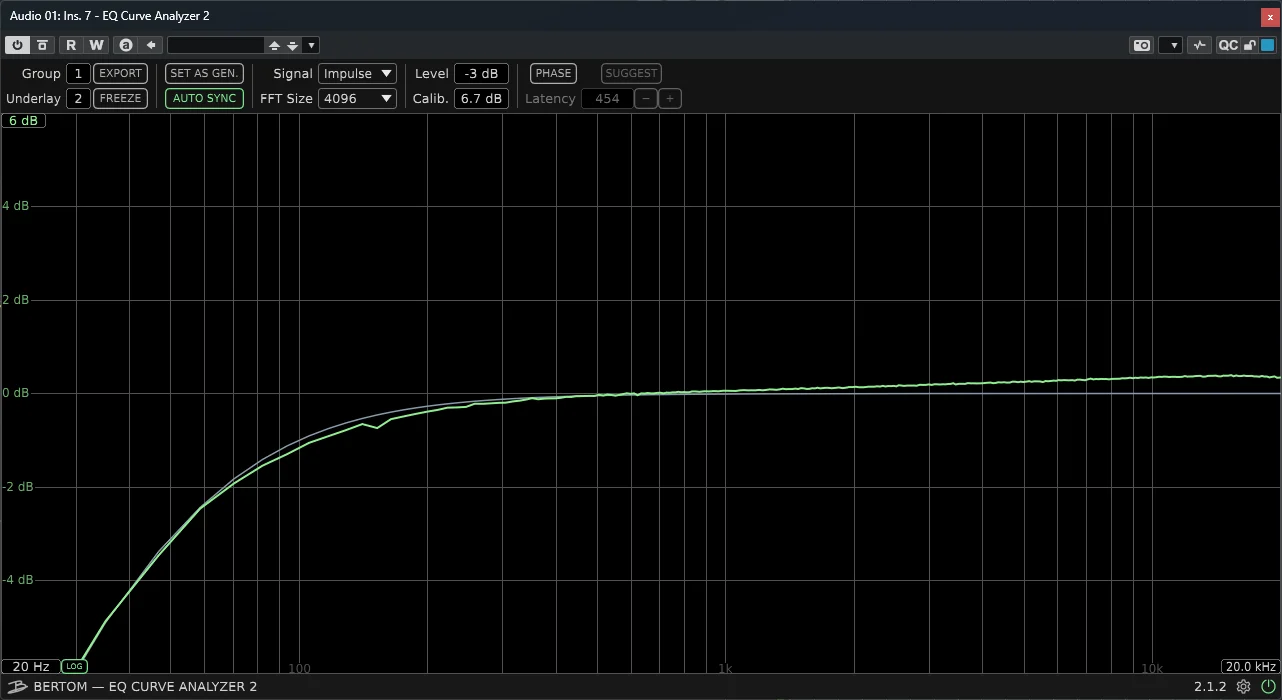Click the 20 Hz minimum frequency label
1282x700 pixels.
30,666
